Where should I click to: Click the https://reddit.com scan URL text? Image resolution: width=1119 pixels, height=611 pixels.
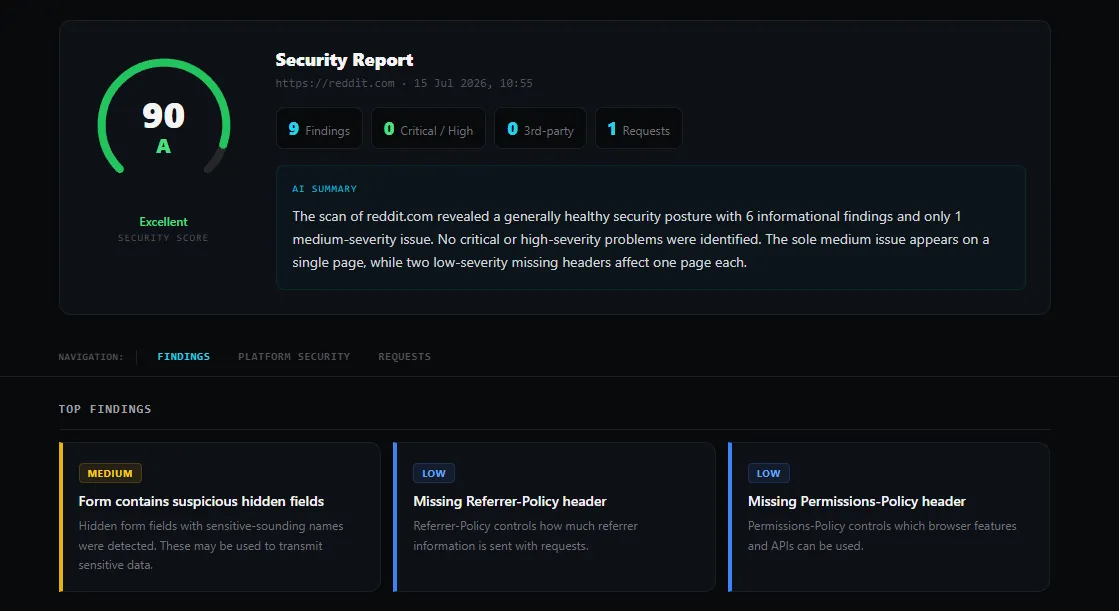pos(335,84)
